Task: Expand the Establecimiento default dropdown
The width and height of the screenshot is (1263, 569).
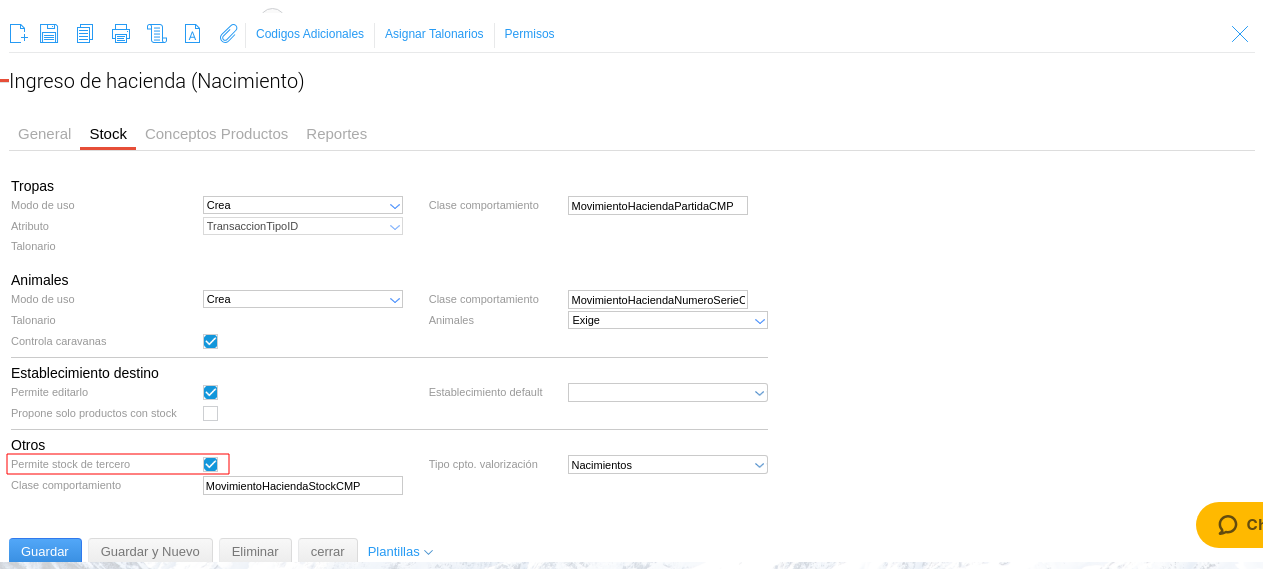Action: pyautogui.click(x=667, y=392)
